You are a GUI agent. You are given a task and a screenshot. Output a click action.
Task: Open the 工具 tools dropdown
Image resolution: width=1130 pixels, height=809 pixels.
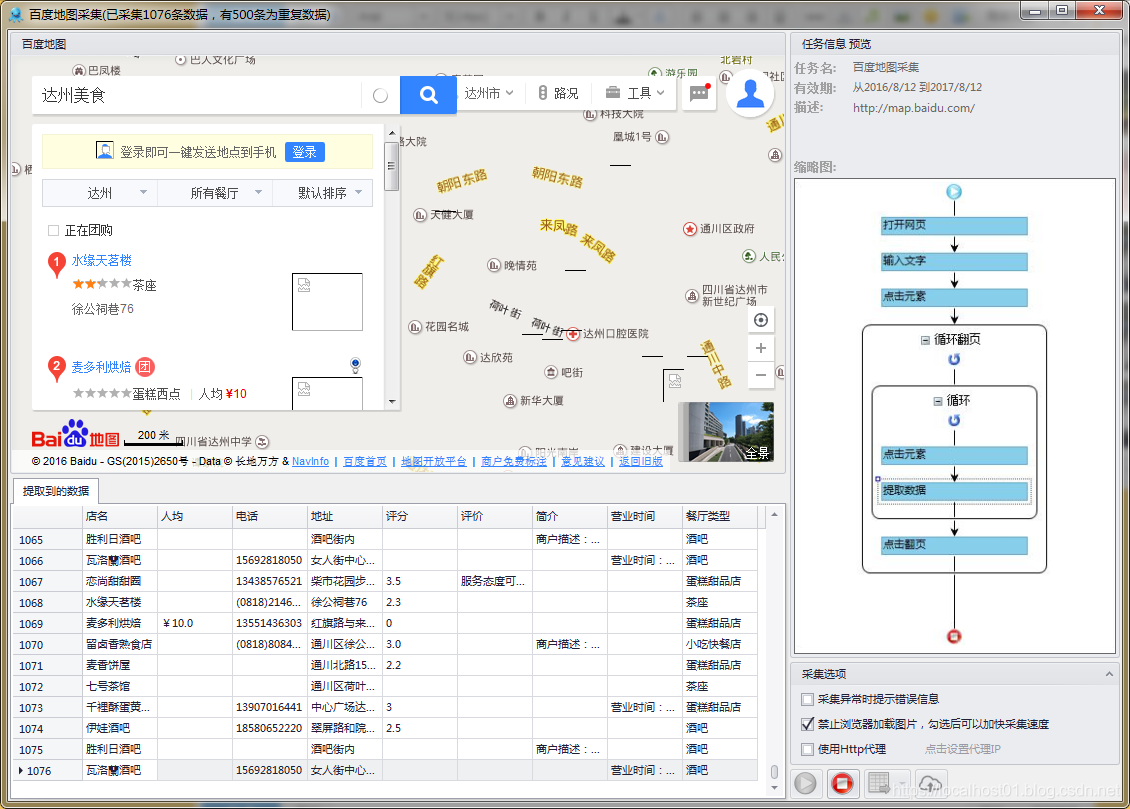(634, 93)
